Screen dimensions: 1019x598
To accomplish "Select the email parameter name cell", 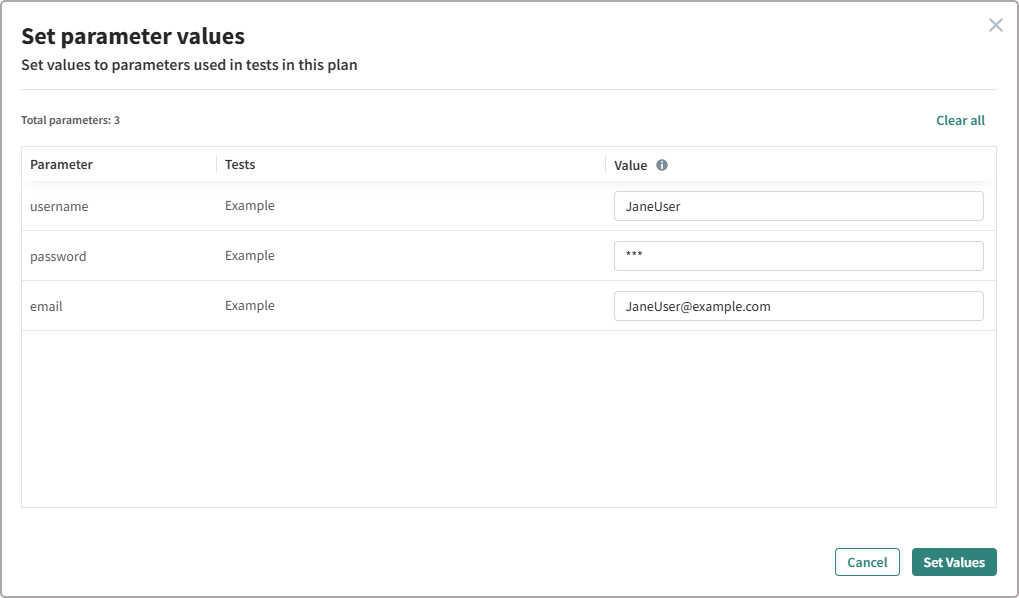I will point(46,307).
